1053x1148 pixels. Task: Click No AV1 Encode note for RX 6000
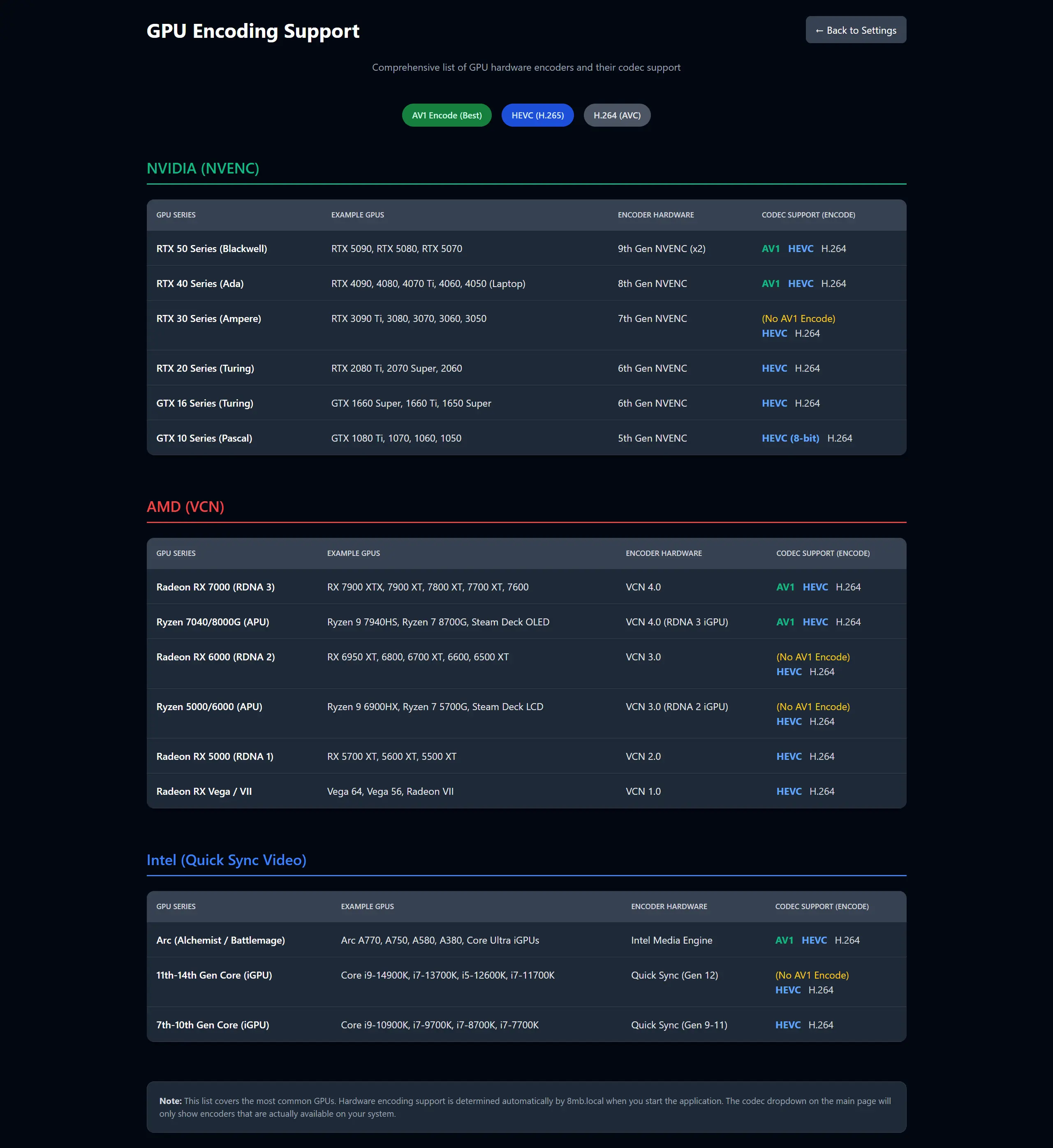[x=812, y=657]
